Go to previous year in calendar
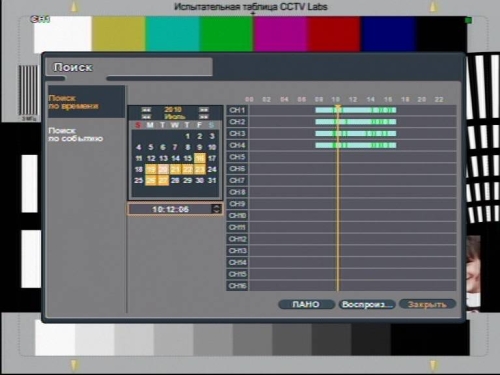500x375 pixels. tap(146, 110)
